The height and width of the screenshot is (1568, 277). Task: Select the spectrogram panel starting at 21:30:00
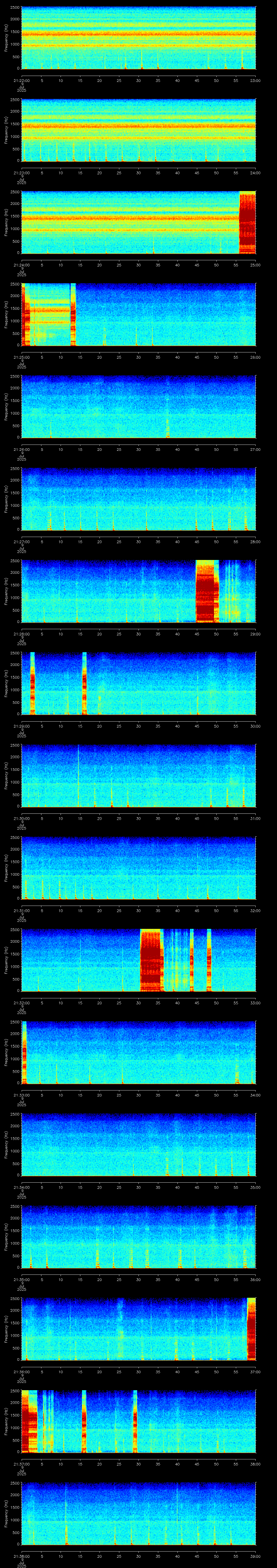pyautogui.click(x=138, y=775)
